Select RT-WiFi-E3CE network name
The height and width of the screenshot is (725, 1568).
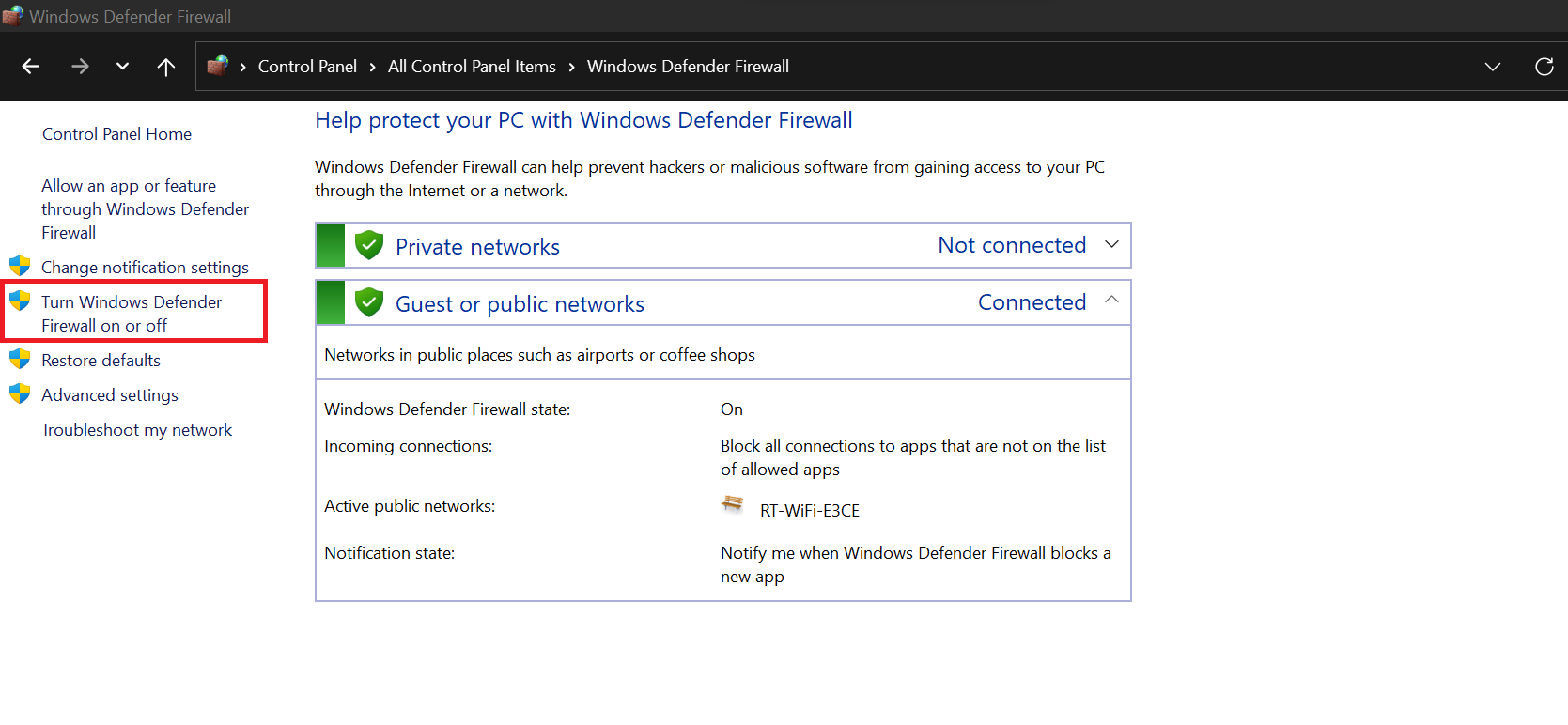click(810, 511)
